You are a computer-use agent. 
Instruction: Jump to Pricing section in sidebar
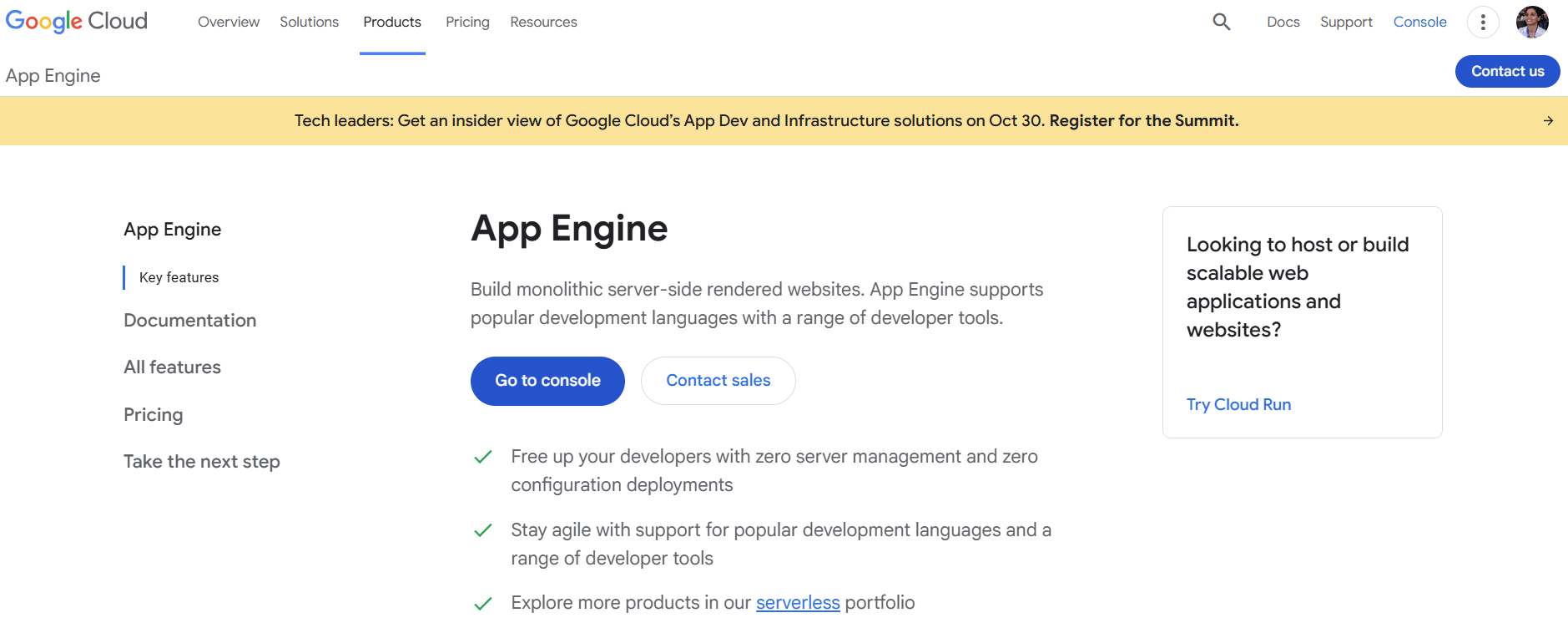tap(154, 415)
